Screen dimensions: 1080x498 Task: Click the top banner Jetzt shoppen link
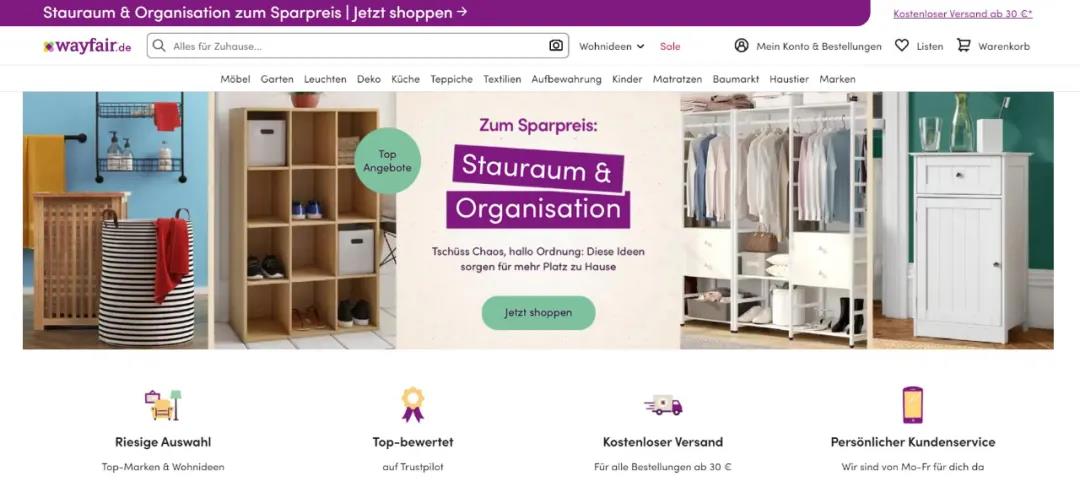click(x=410, y=12)
